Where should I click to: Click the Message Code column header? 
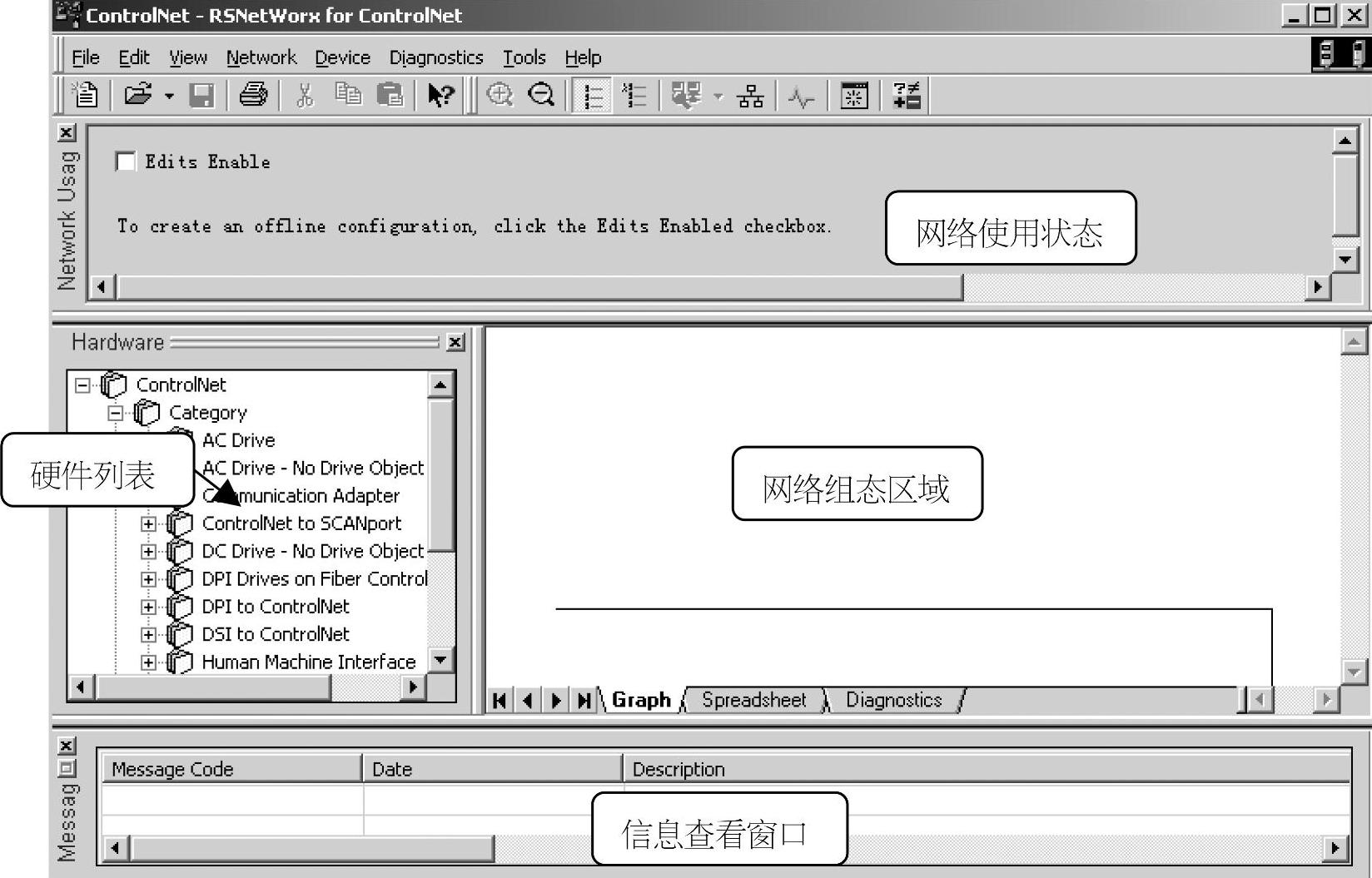pyautogui.click(x=231, y=769)
